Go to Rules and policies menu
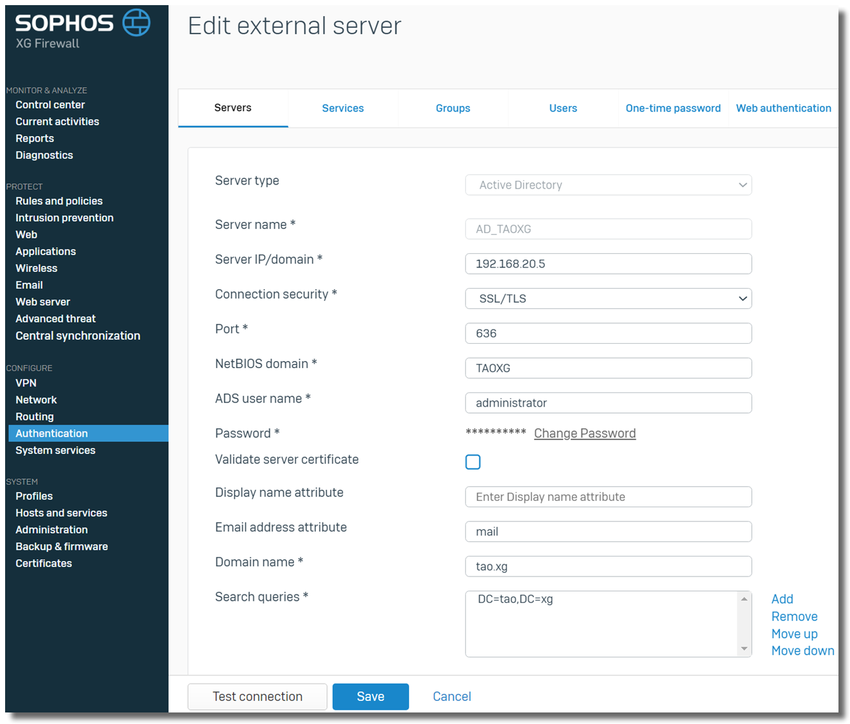Screen dimensions: 850x724 click(59, 201)
